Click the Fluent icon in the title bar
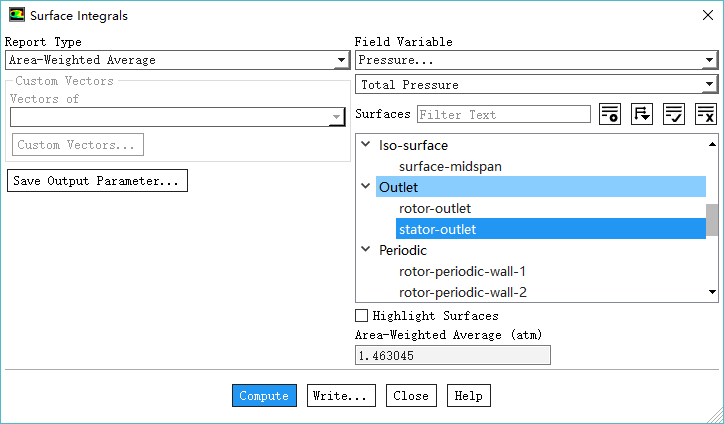Image resolution: width=724 pixels, height=424 pixels. point(16,16)
